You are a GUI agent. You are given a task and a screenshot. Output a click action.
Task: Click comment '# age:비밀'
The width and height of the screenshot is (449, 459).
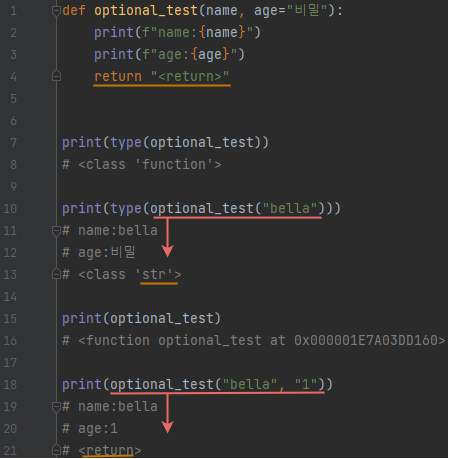point(99,252)
